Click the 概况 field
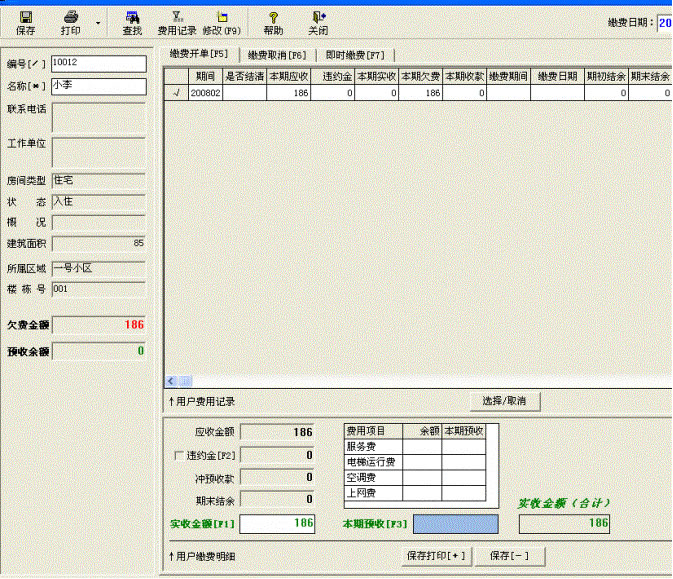Screen dimensions: 673x579 pyautogui.click(x=99, y=222)
